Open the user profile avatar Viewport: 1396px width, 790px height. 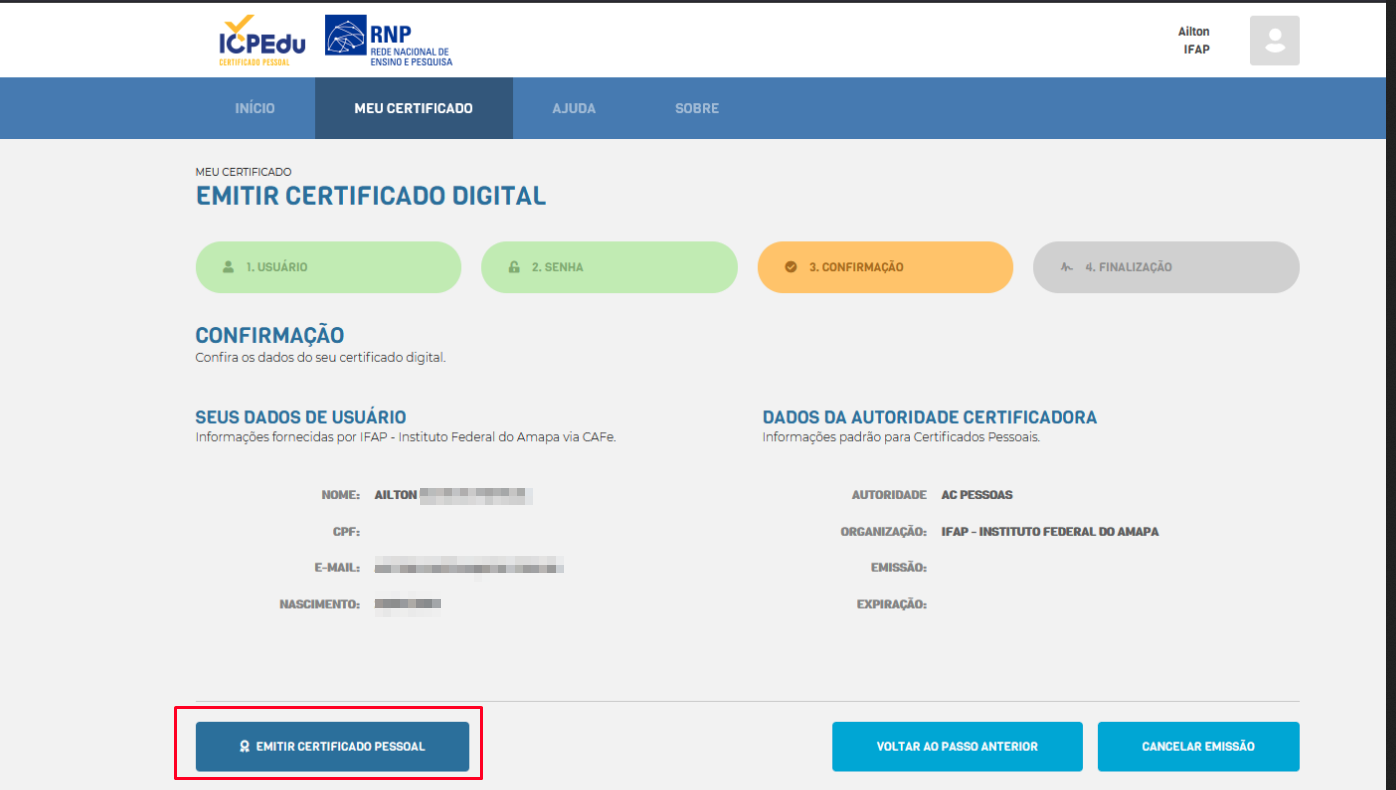(1274, 41)
